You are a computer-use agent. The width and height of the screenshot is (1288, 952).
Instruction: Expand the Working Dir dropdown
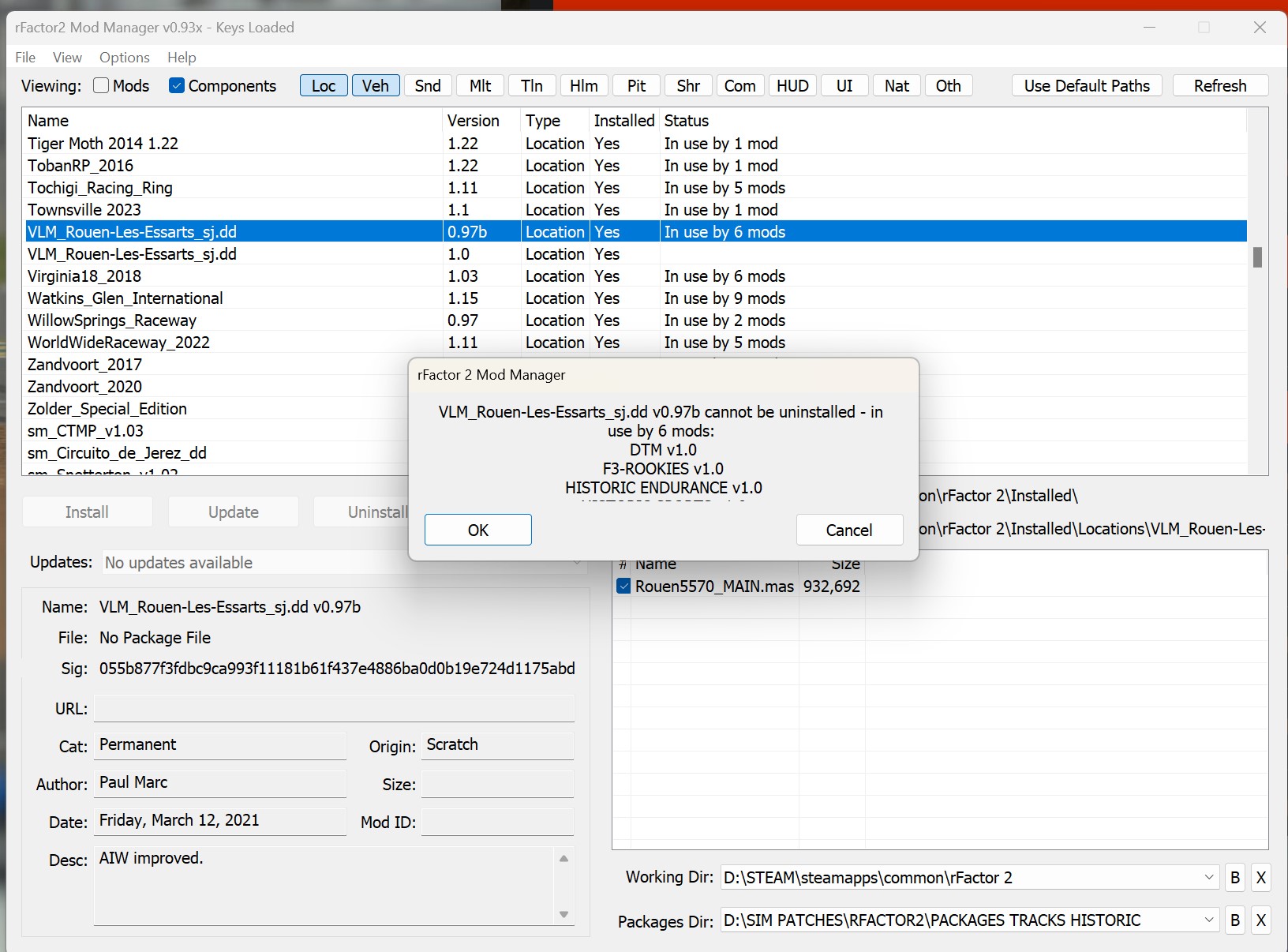click(x=1208, y=877)
